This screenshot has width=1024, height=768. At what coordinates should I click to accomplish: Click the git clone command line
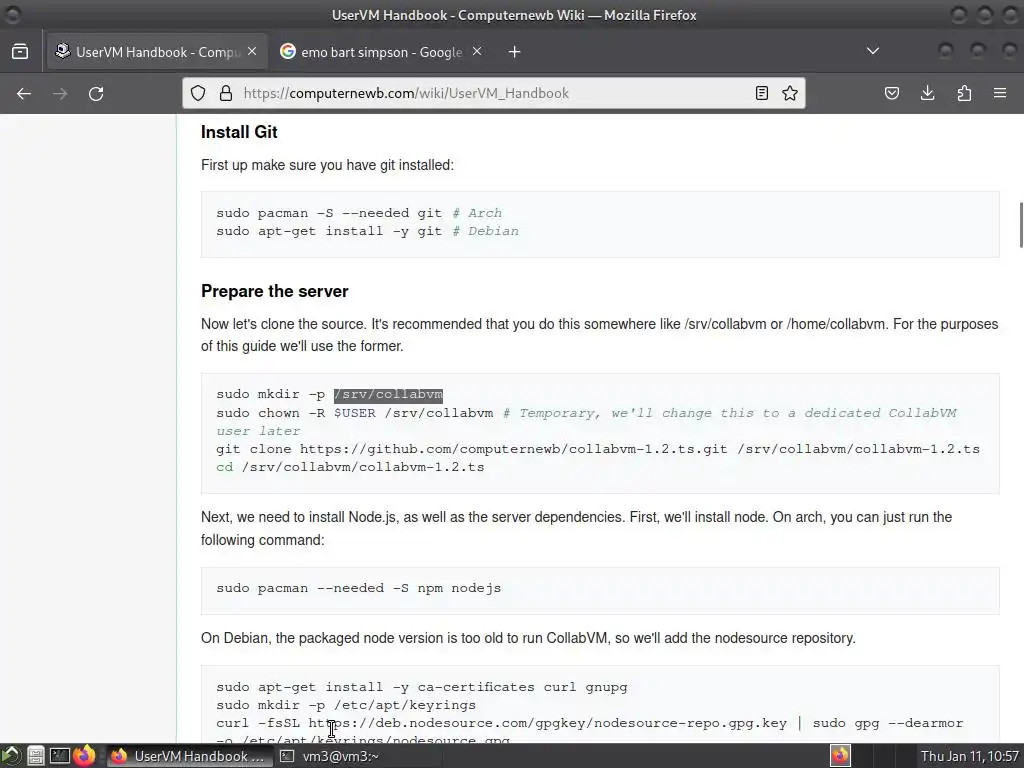(598, 449)
